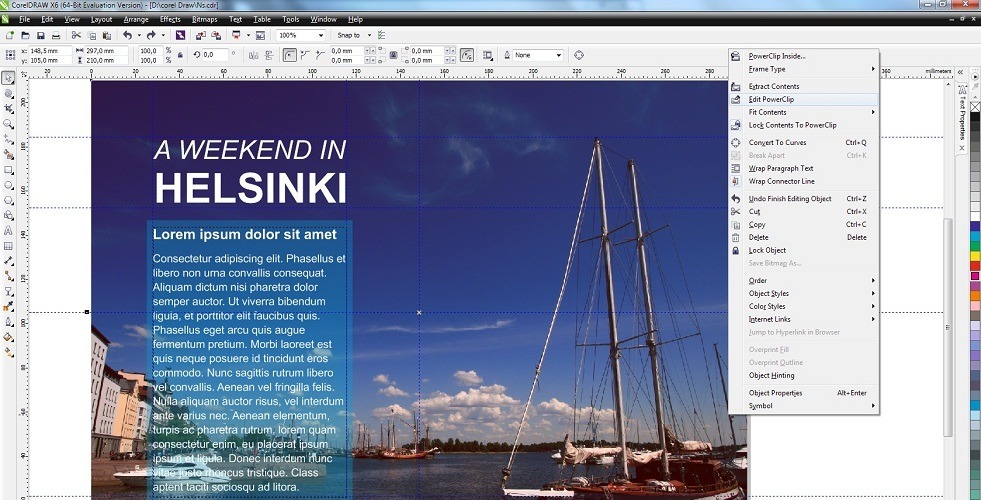
Task: Open the outline width None dropdown
Action: coord(559,55)
